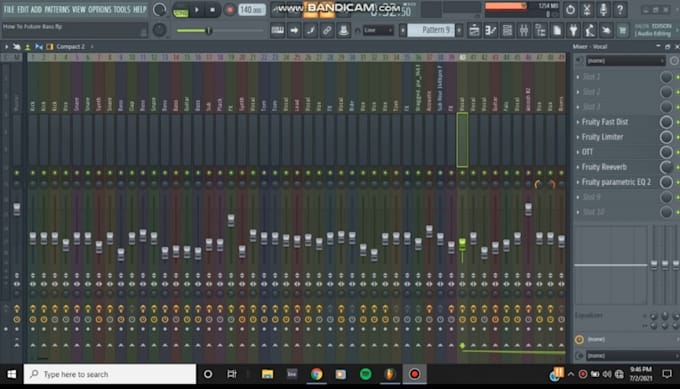Image resolution: width=680 pixels, height=389 pixels.
Task: Click the multilink to controllers chain icon
Action: [x=327, y=30]
